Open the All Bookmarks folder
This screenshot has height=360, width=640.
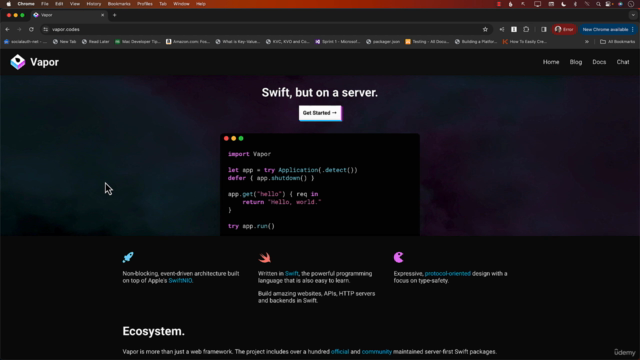click(x=618, y=42)
